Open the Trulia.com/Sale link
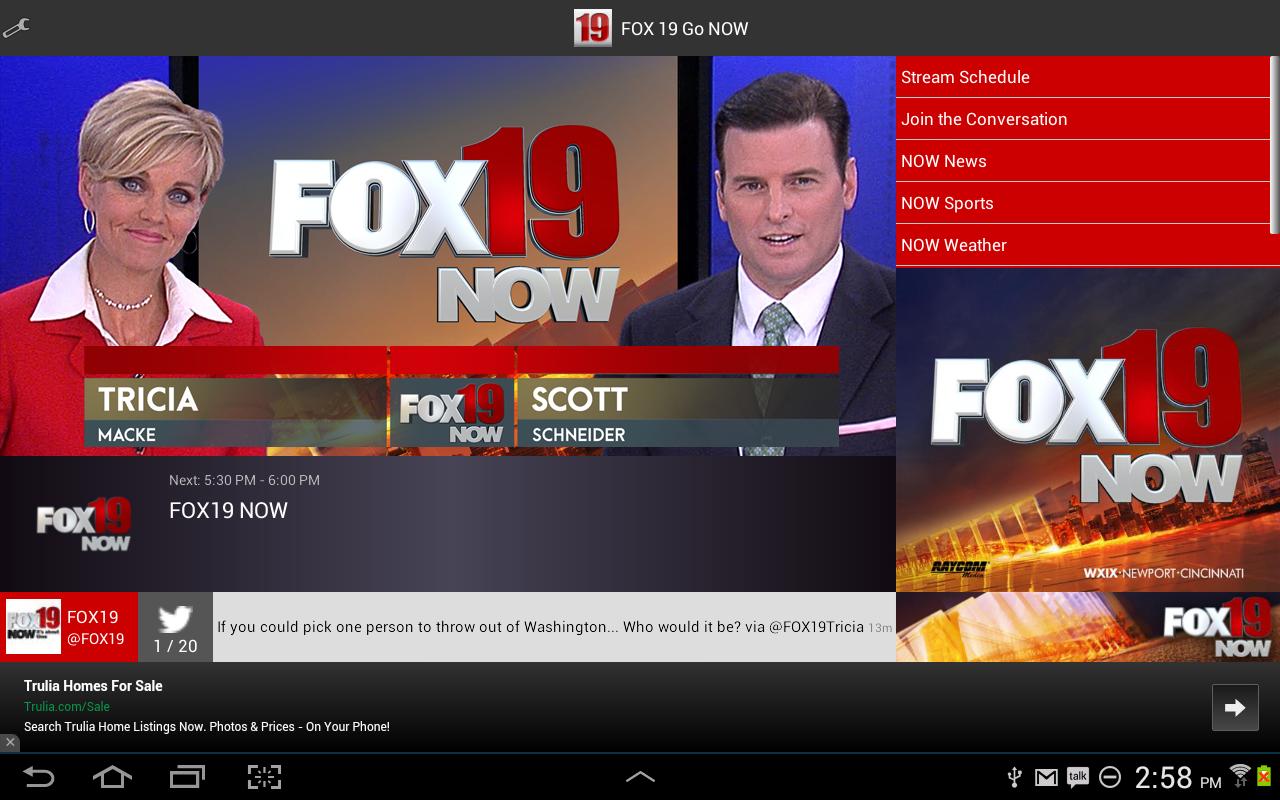This screenshot has height=800, width=1280. point(67,706)
